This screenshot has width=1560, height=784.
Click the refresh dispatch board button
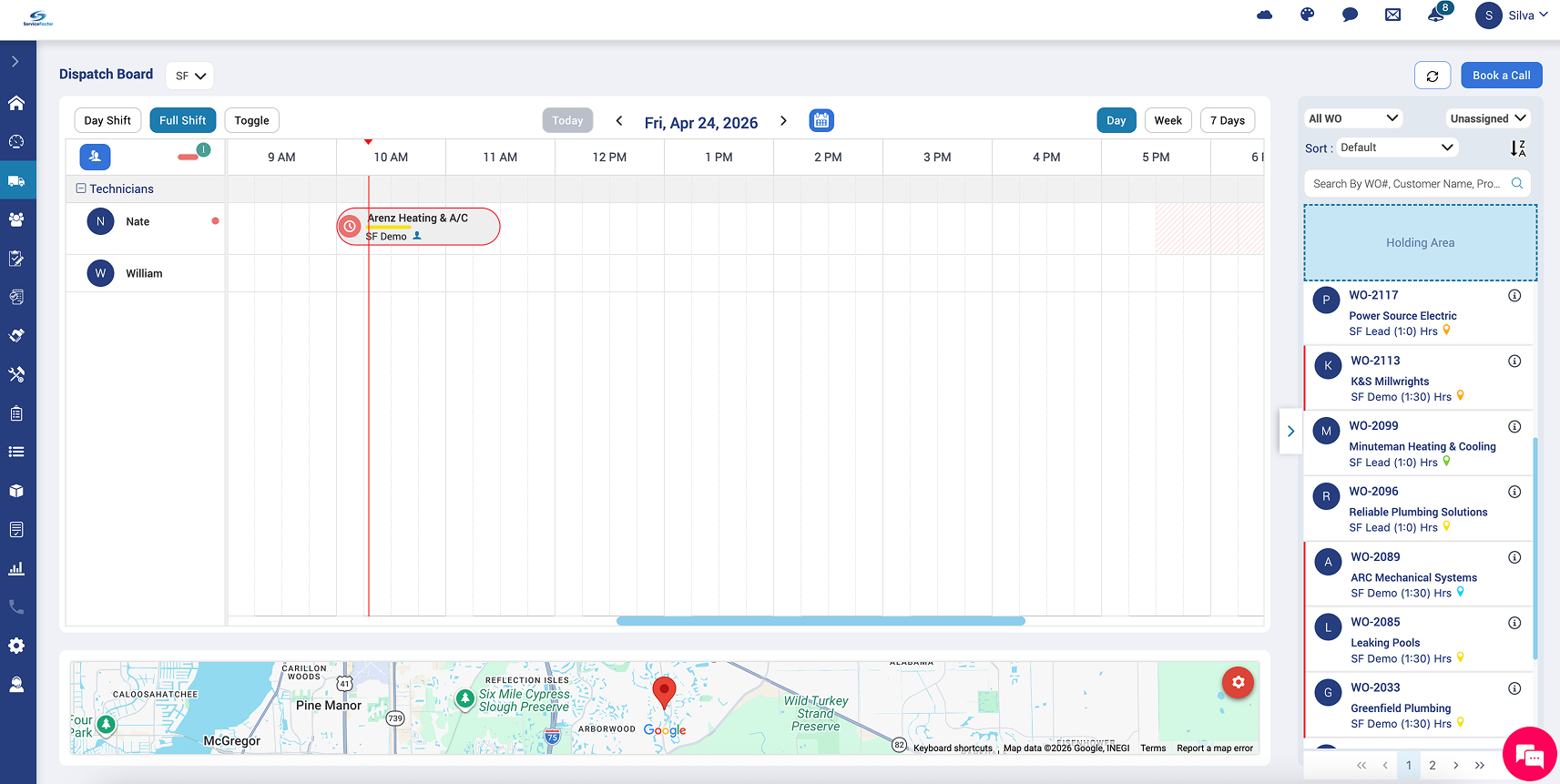click(x=1433, y=76)
